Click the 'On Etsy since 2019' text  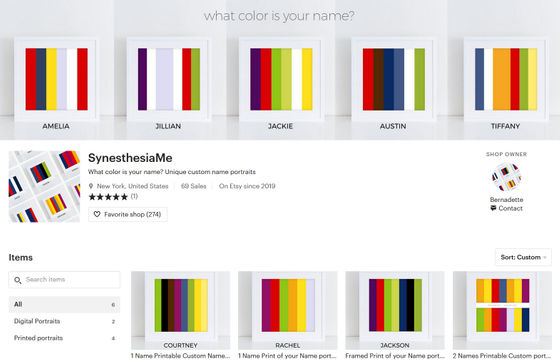(x=247, y=186)
